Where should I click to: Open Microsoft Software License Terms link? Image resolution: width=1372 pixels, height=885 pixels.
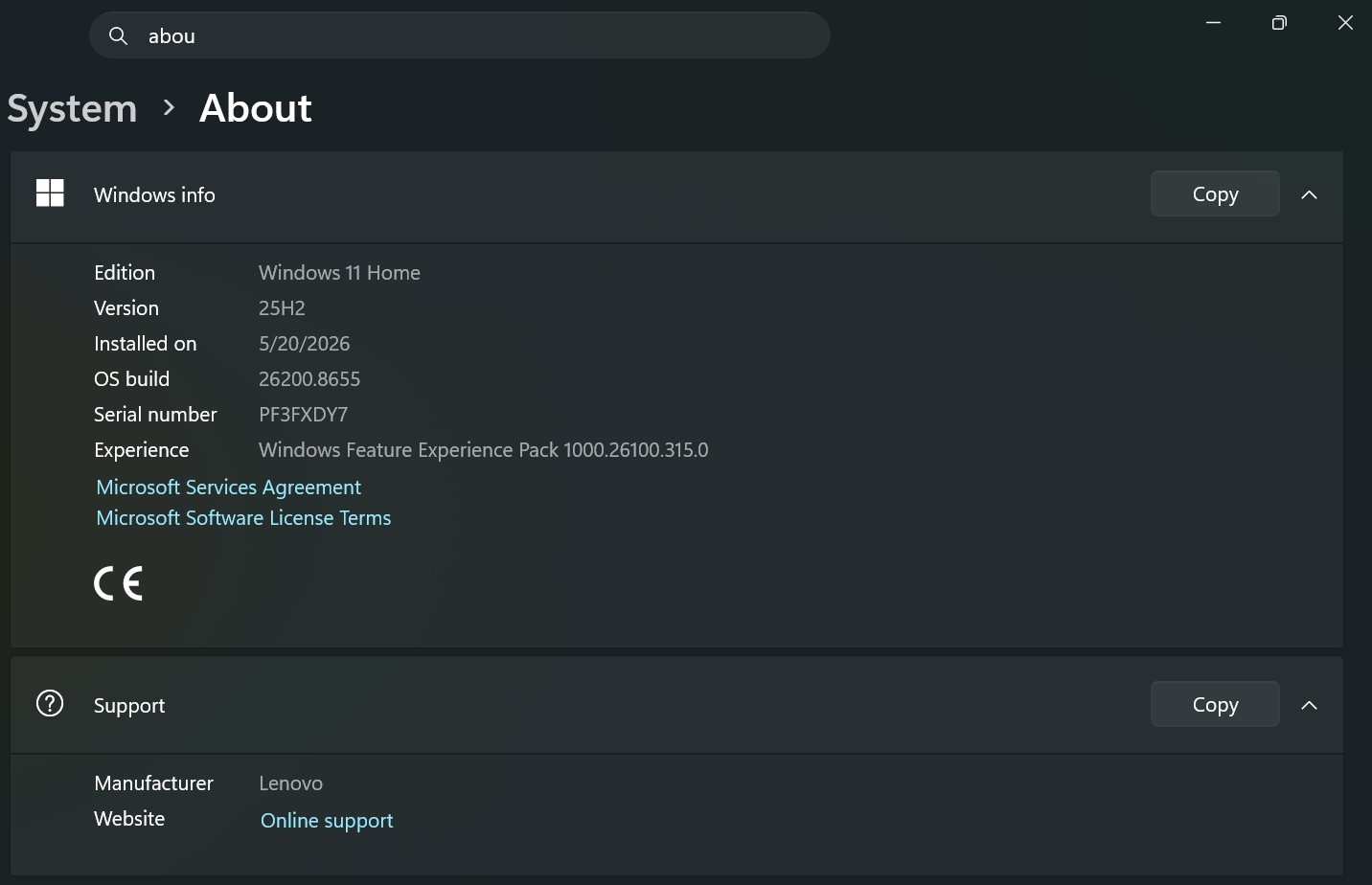tap(243, 518)
